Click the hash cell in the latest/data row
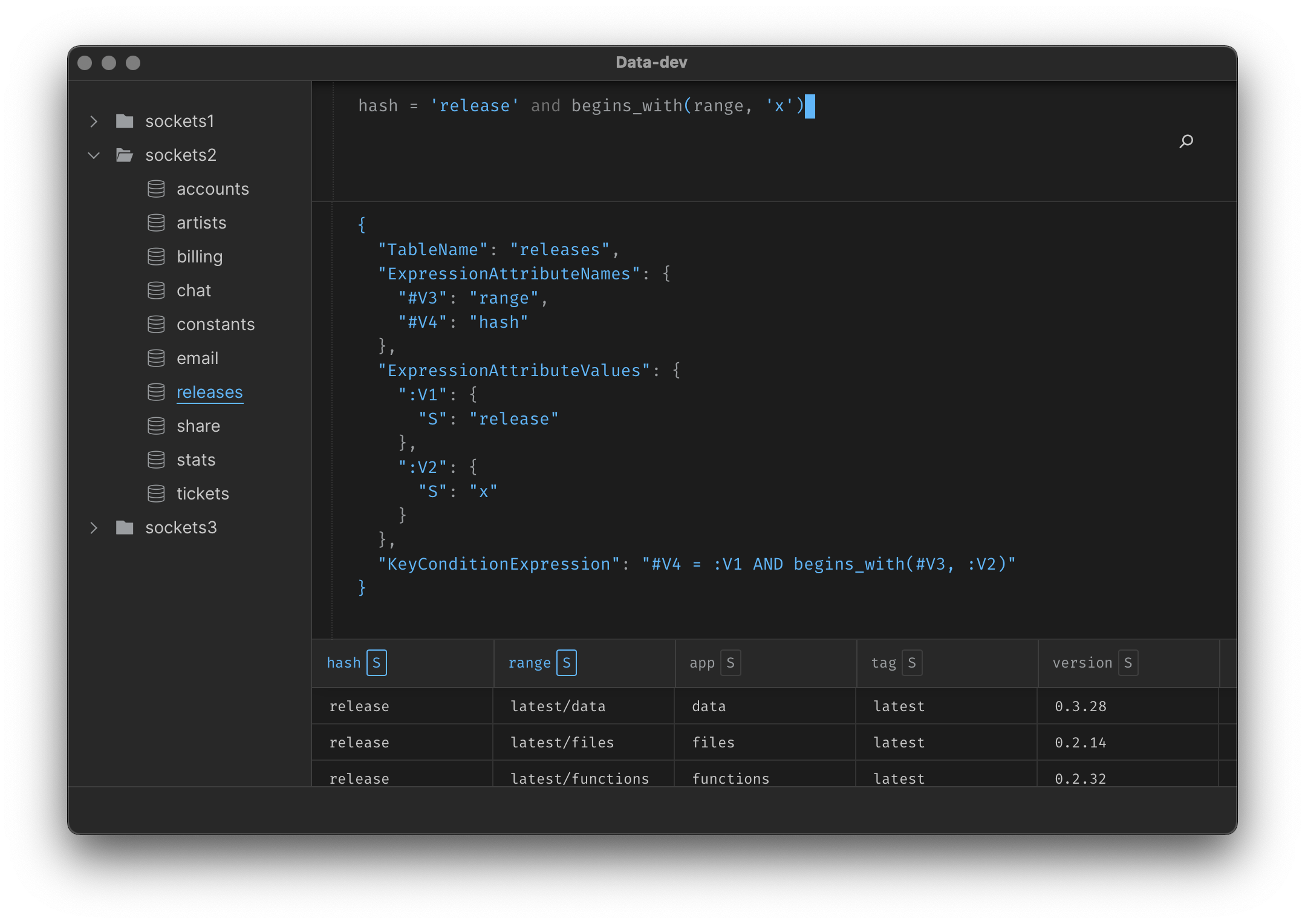Image resolution: width=1305 pixels, height=924 pixels. (402, 706)
